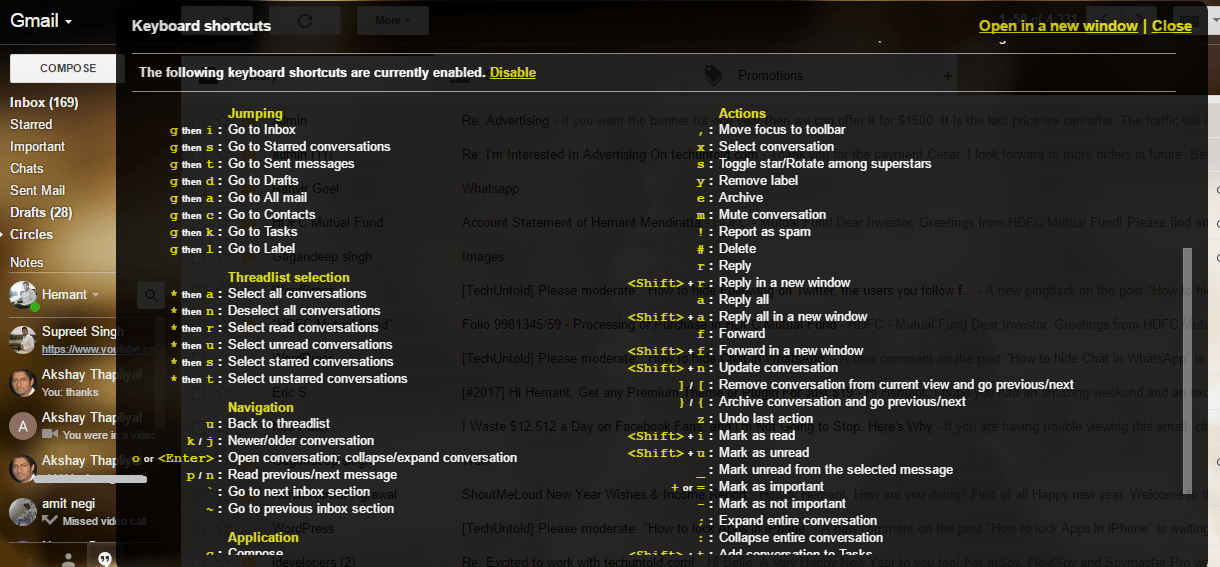The width and height of the screenshot is (1220, 567).
Task: Click the "Select all conversations" shortcut text
Action: click(x=297, y=293)
